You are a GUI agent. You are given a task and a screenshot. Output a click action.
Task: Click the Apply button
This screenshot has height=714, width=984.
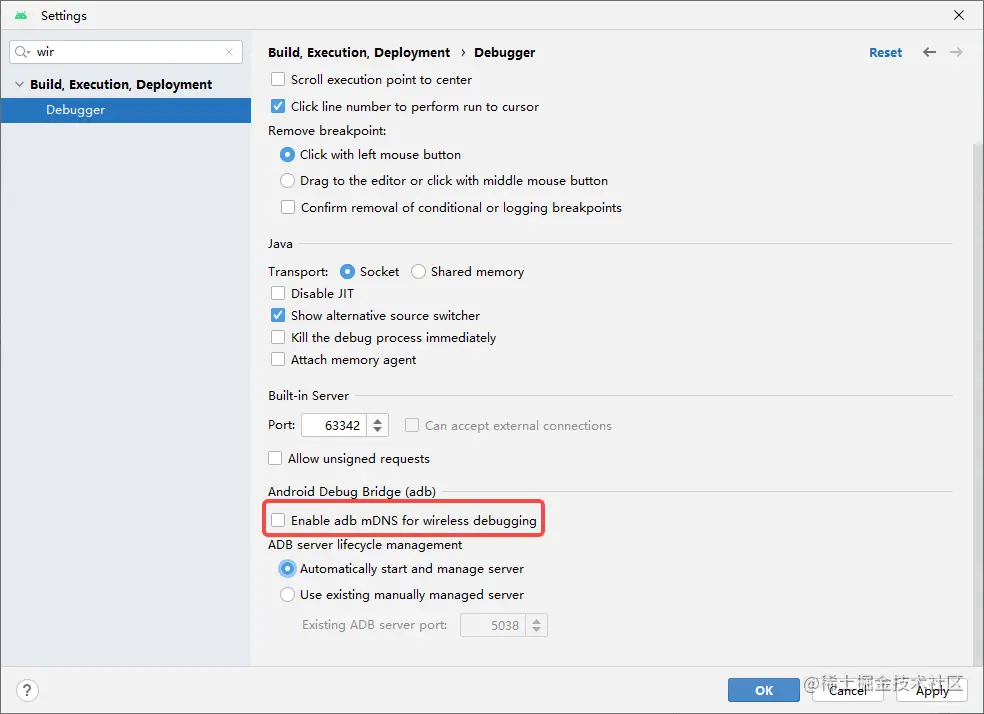coord(932,690)
